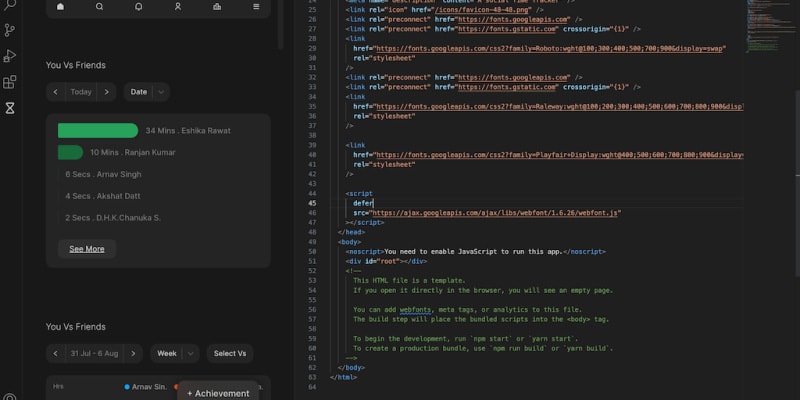Click Eshika Rawat's green progress bar
Image resolution: width=800 pixels, height=400 pixels.
(x=98, y=130)
